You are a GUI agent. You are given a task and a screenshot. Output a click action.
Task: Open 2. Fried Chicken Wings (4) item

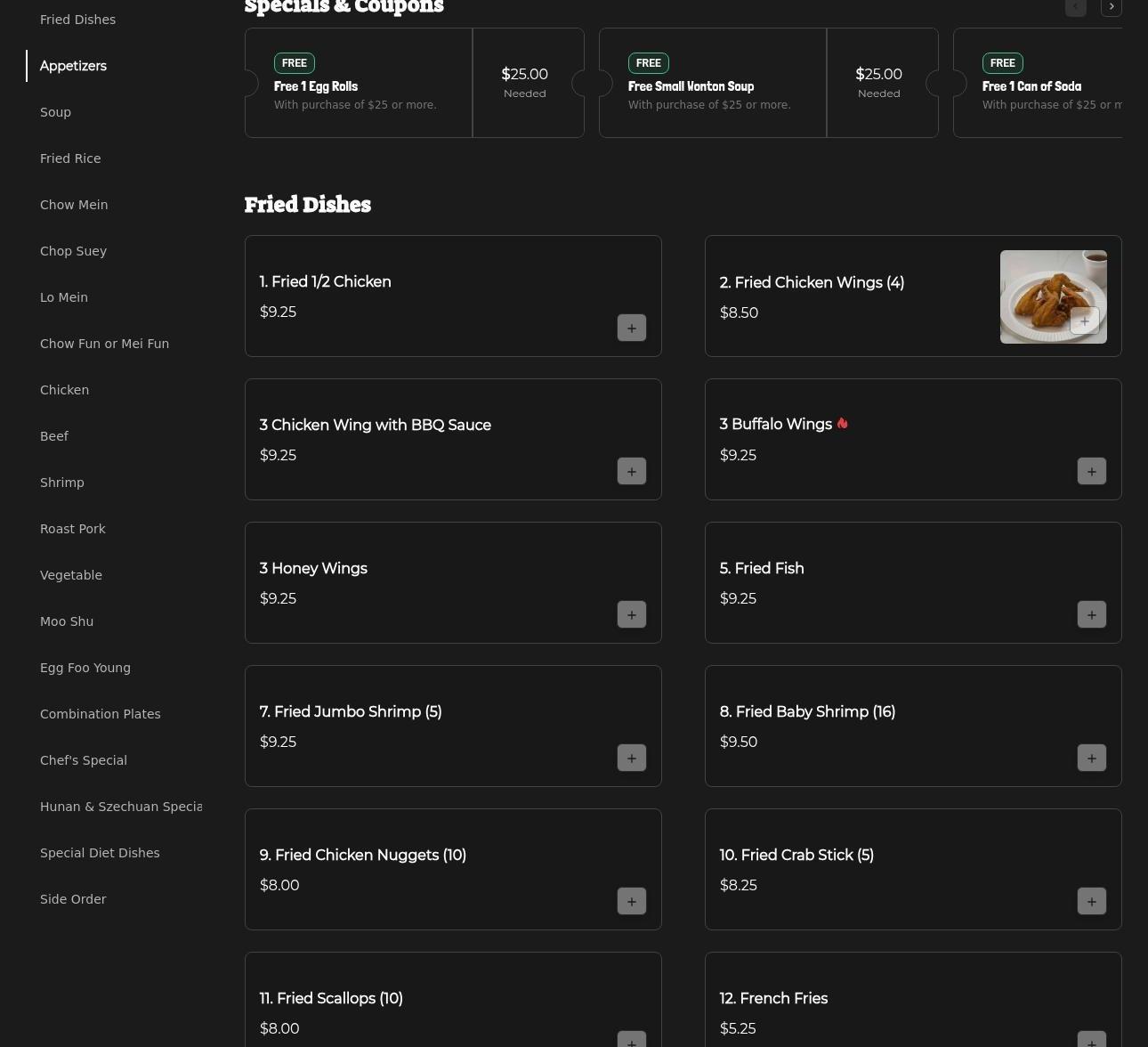913,296
